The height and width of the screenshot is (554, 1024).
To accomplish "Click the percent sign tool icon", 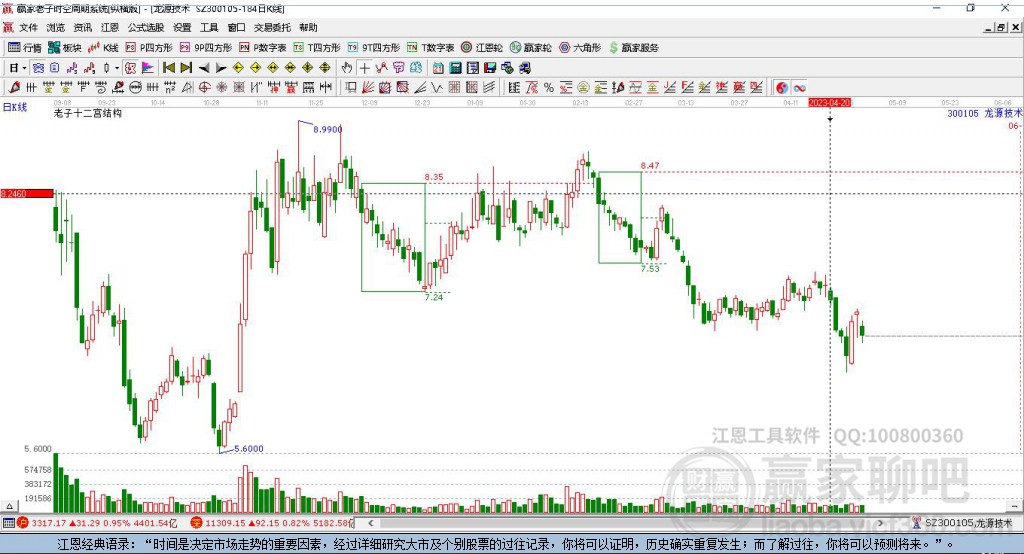I will point(549,87).
